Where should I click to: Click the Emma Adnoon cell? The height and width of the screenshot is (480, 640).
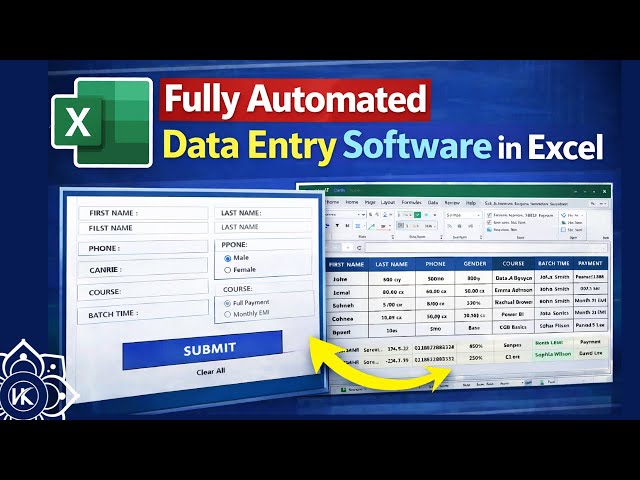coord(513,290)
